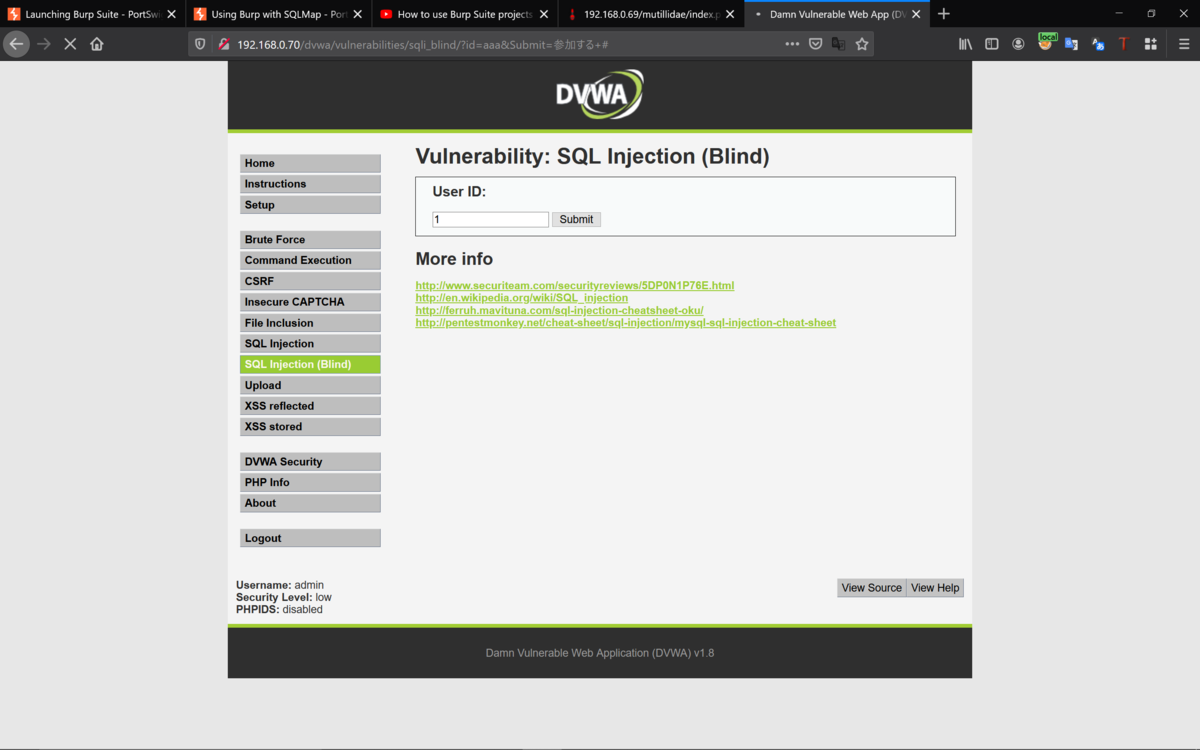Click the DVWA logo banner
The height and width of the screenshot is (750, 1200).
click(600, 94)
